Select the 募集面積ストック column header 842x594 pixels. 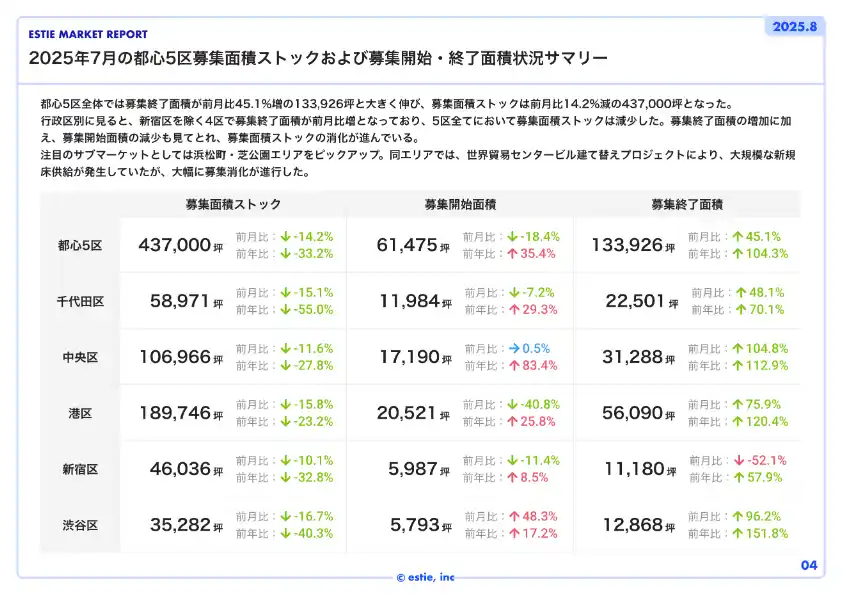click(233, 205)
